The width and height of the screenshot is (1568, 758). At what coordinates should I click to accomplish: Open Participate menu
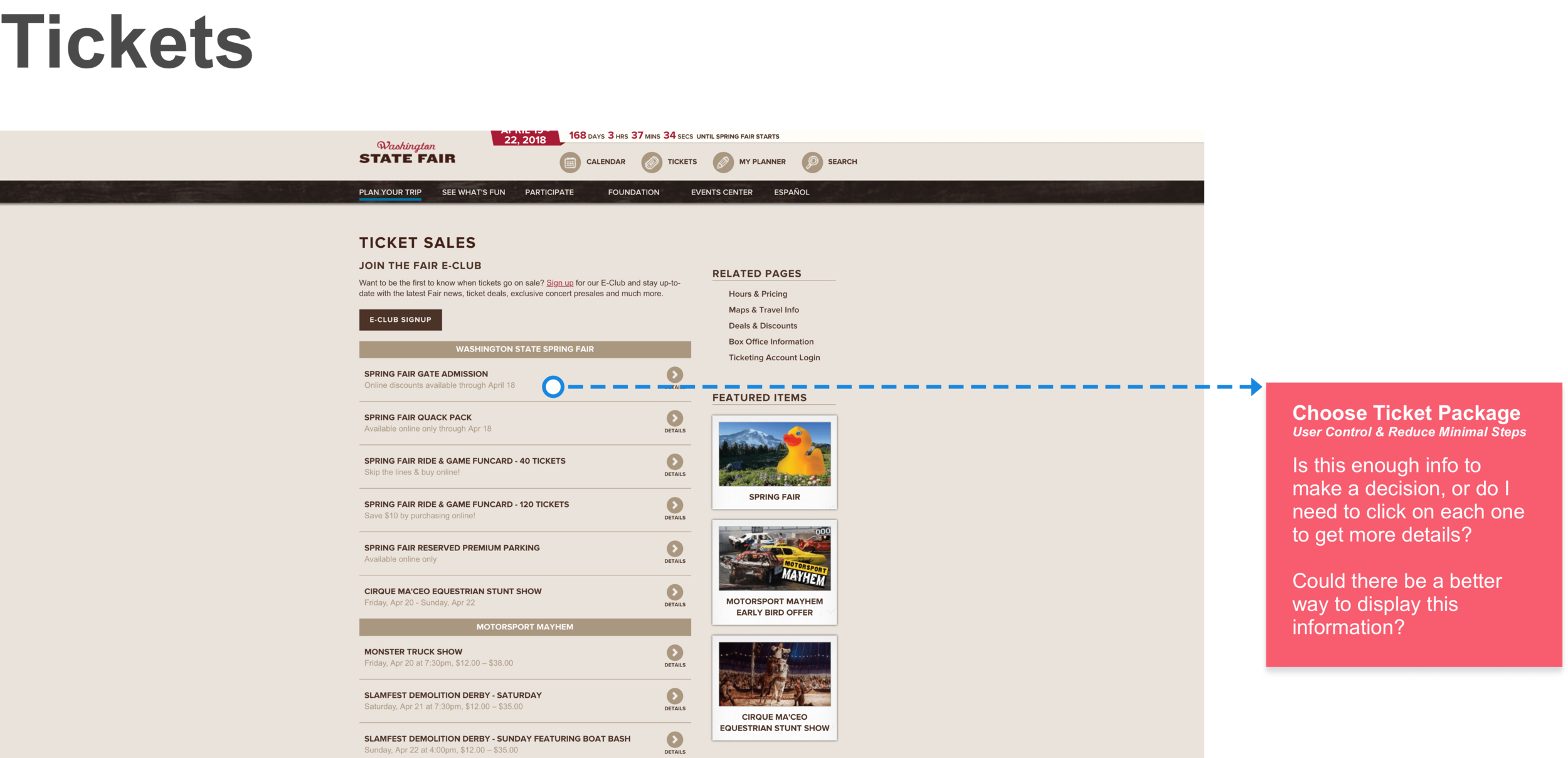point(549,193)
